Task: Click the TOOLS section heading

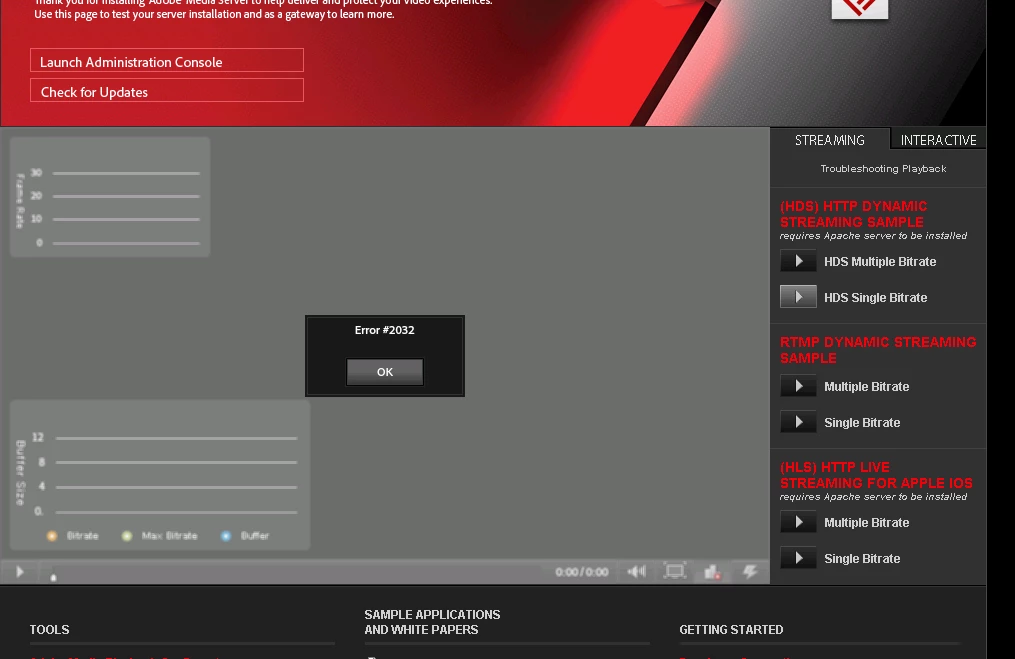Action: (49, 629)
